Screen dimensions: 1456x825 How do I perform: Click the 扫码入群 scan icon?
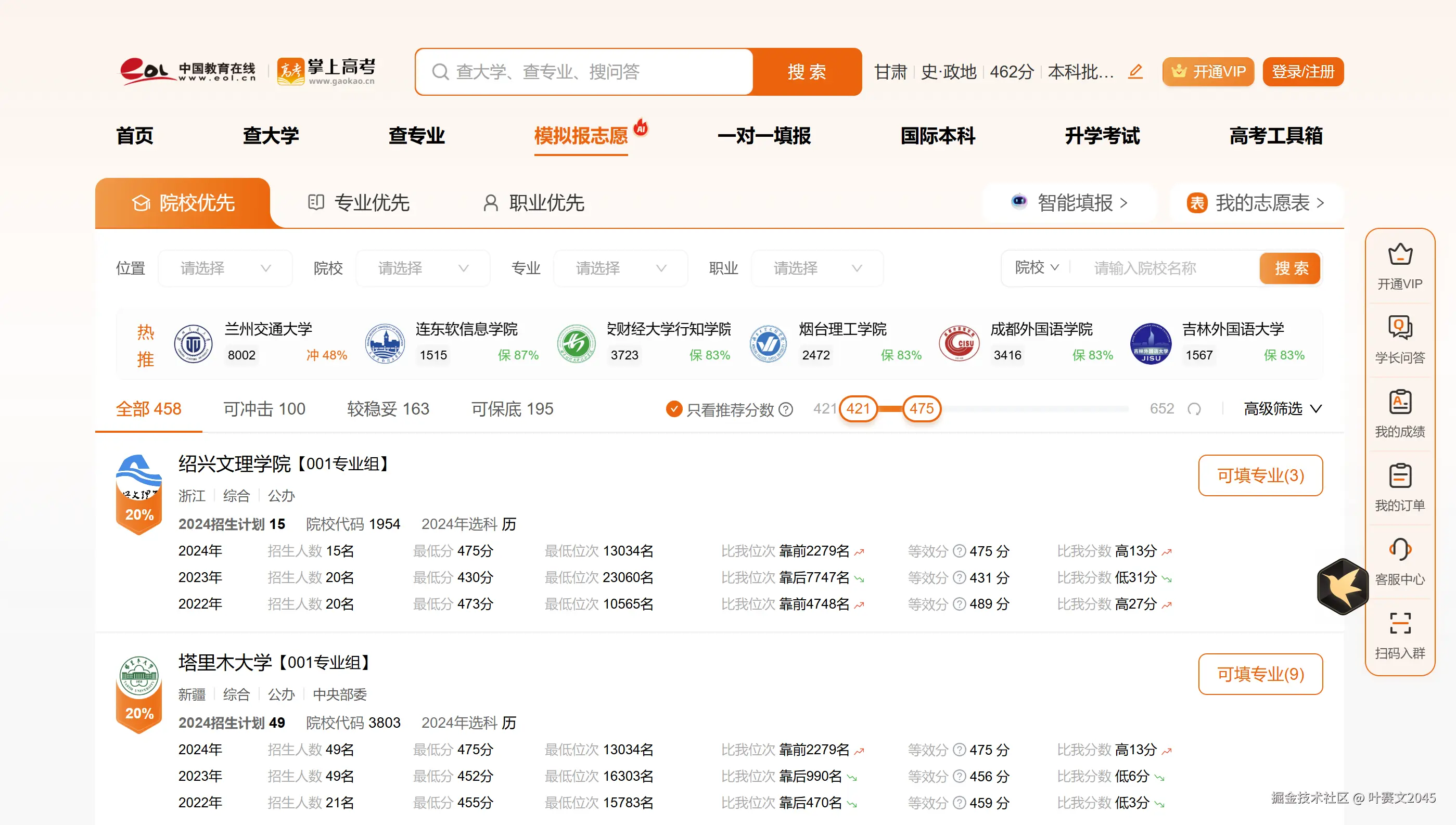tap(1399, 623)
